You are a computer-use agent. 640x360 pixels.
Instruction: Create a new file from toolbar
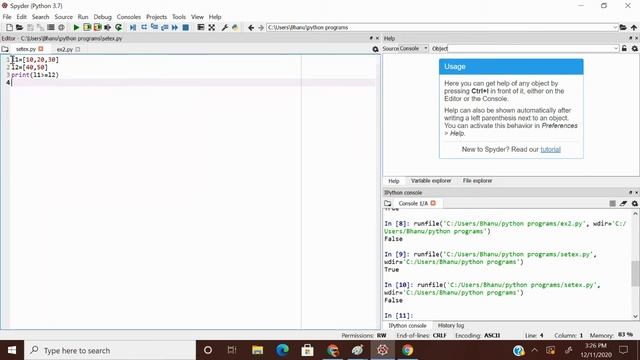pos(9,27)
